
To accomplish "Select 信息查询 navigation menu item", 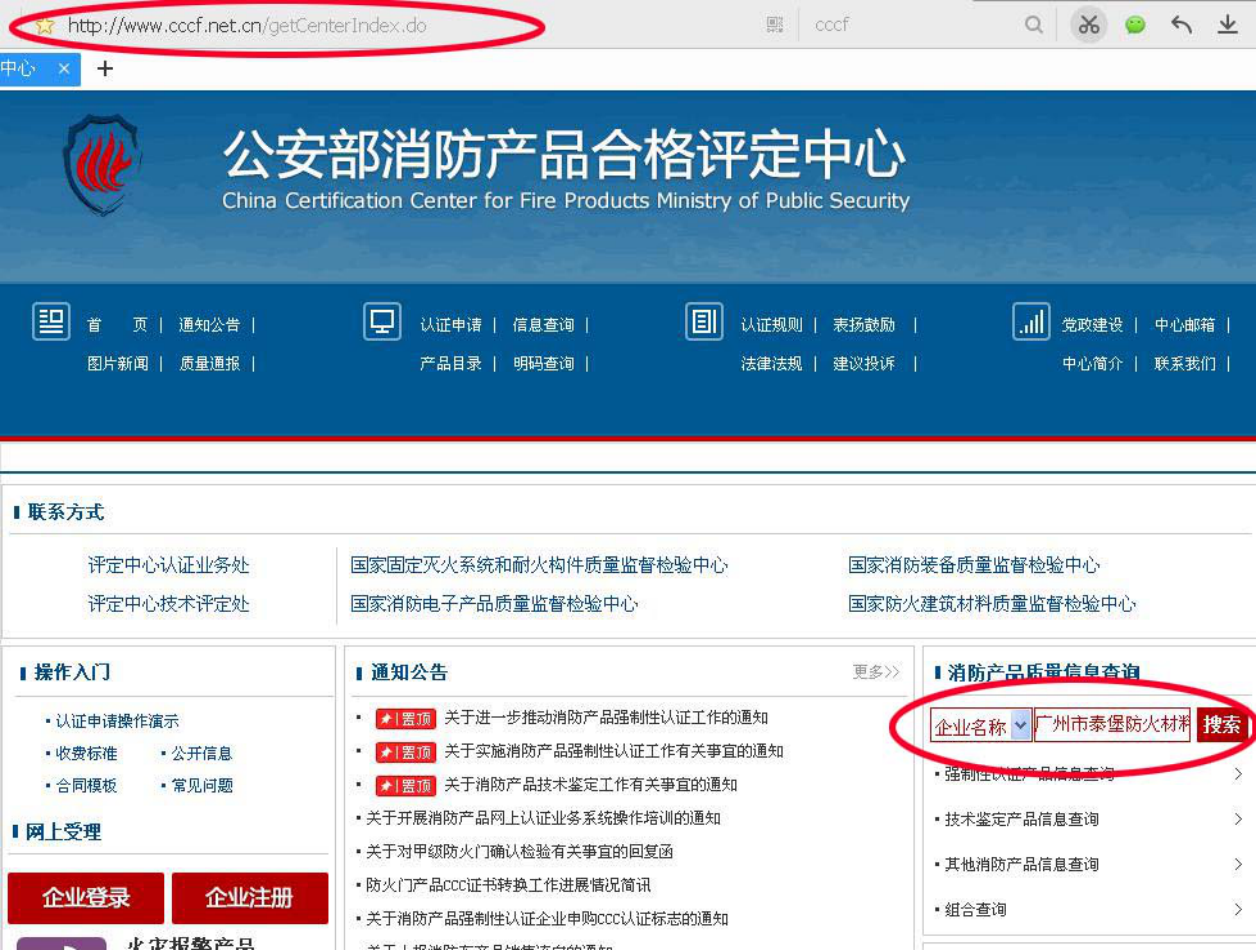I will click(543, 325).
